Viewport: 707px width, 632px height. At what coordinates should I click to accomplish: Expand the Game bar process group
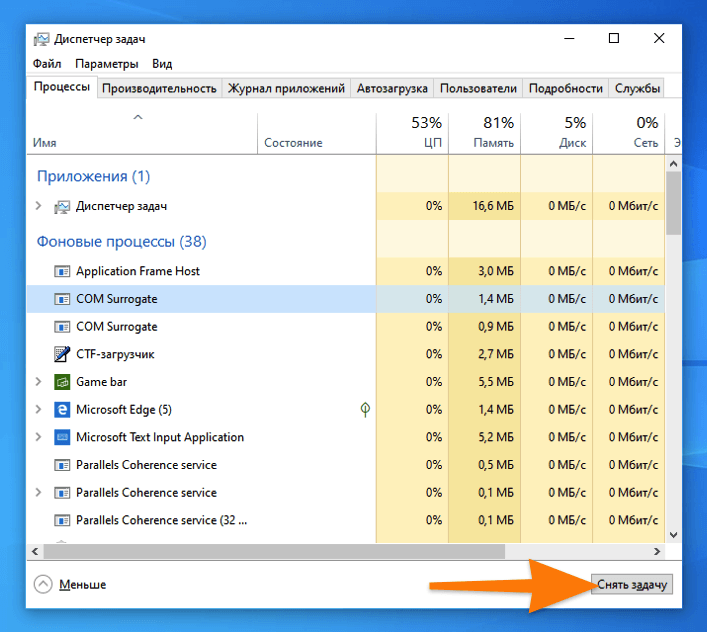38,382
